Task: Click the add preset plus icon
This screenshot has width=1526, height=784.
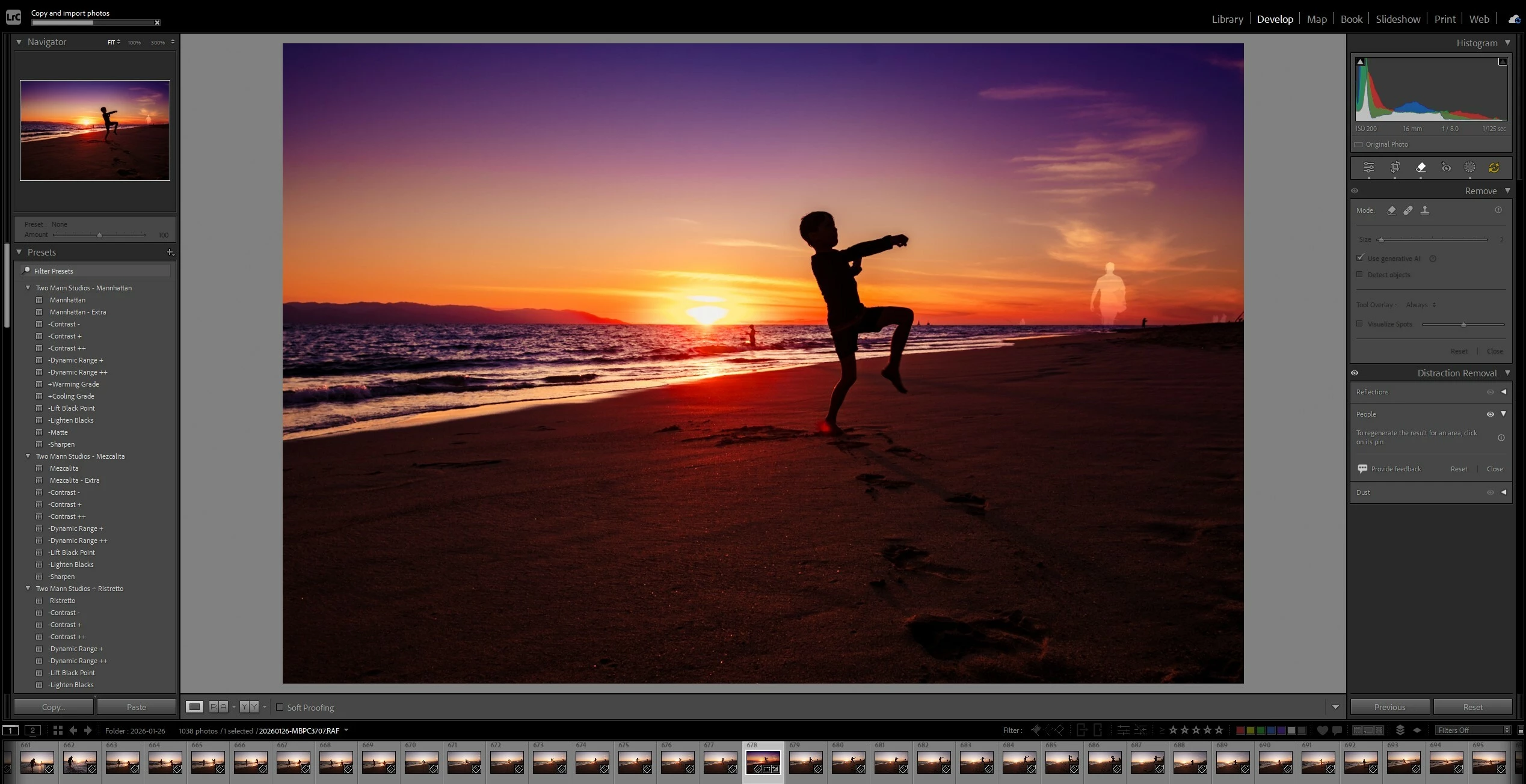Action: coord(170,253)
